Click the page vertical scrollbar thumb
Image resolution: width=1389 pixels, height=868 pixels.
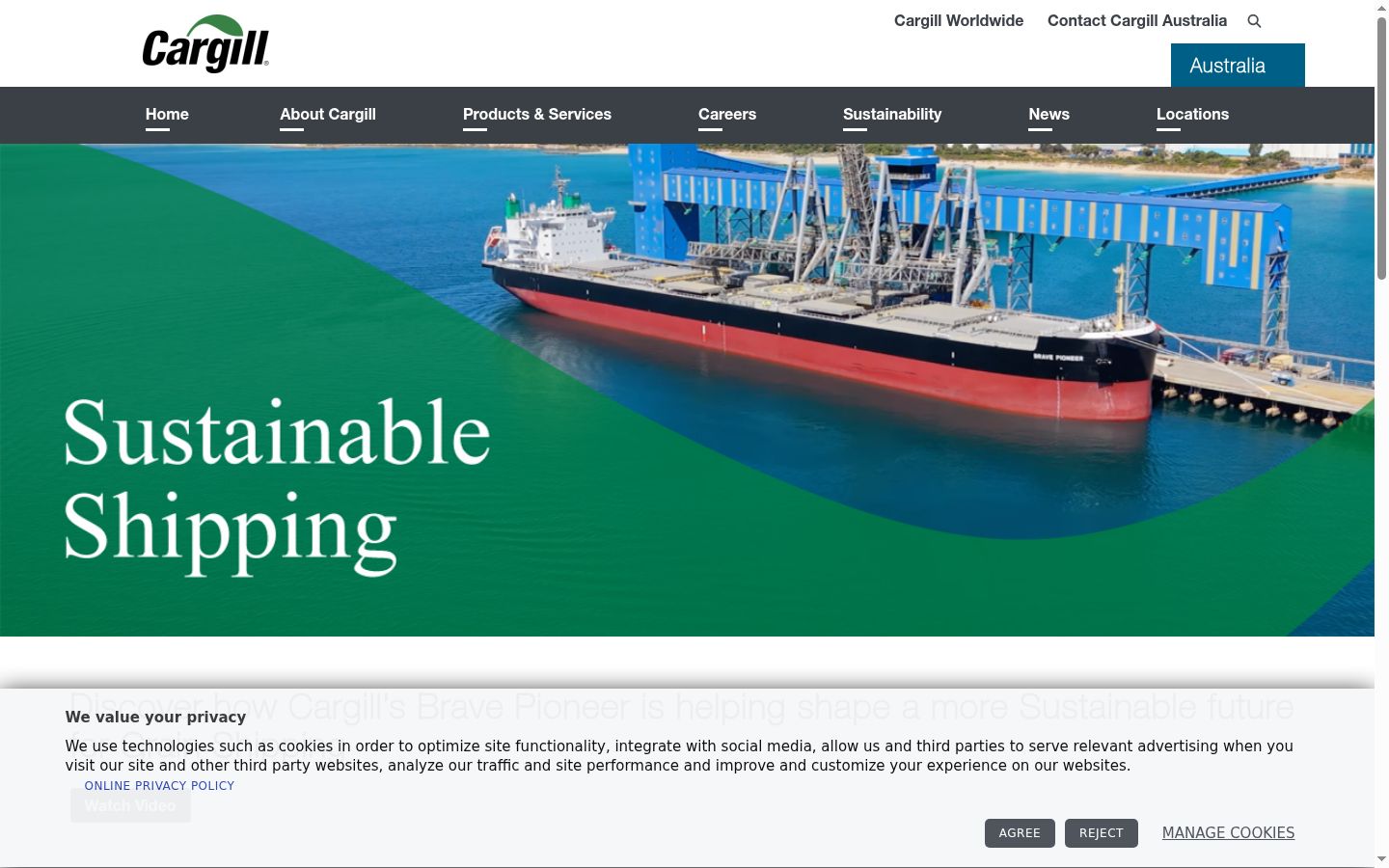pos(1381,149)
